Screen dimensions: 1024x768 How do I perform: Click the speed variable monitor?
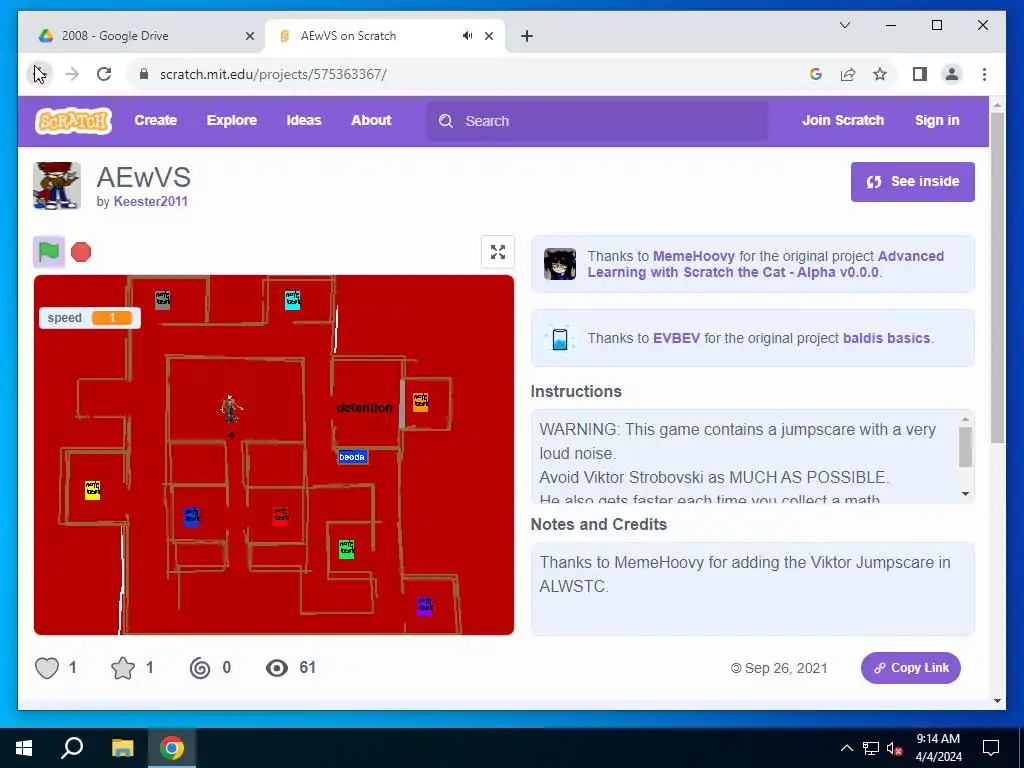(x=90, y=318)
